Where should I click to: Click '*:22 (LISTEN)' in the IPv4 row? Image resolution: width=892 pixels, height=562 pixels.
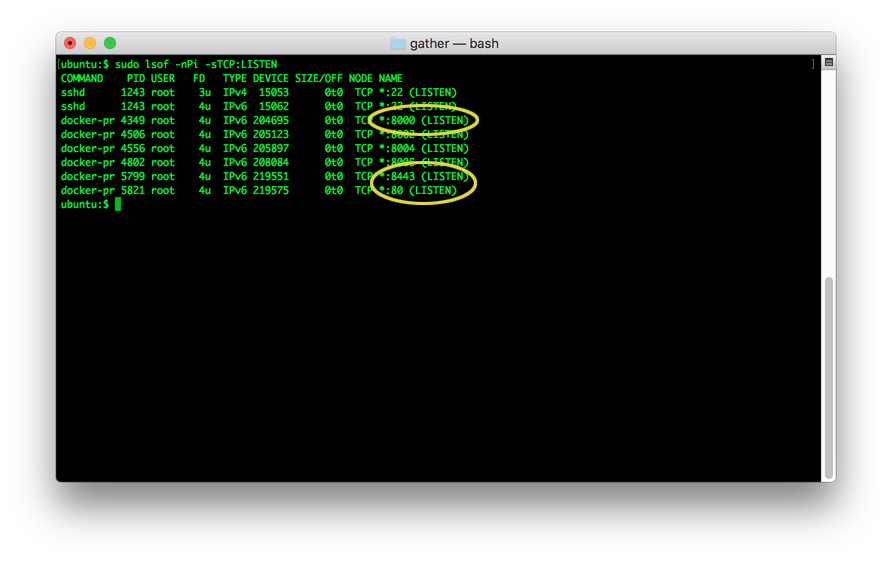click(x=418, y=92)
